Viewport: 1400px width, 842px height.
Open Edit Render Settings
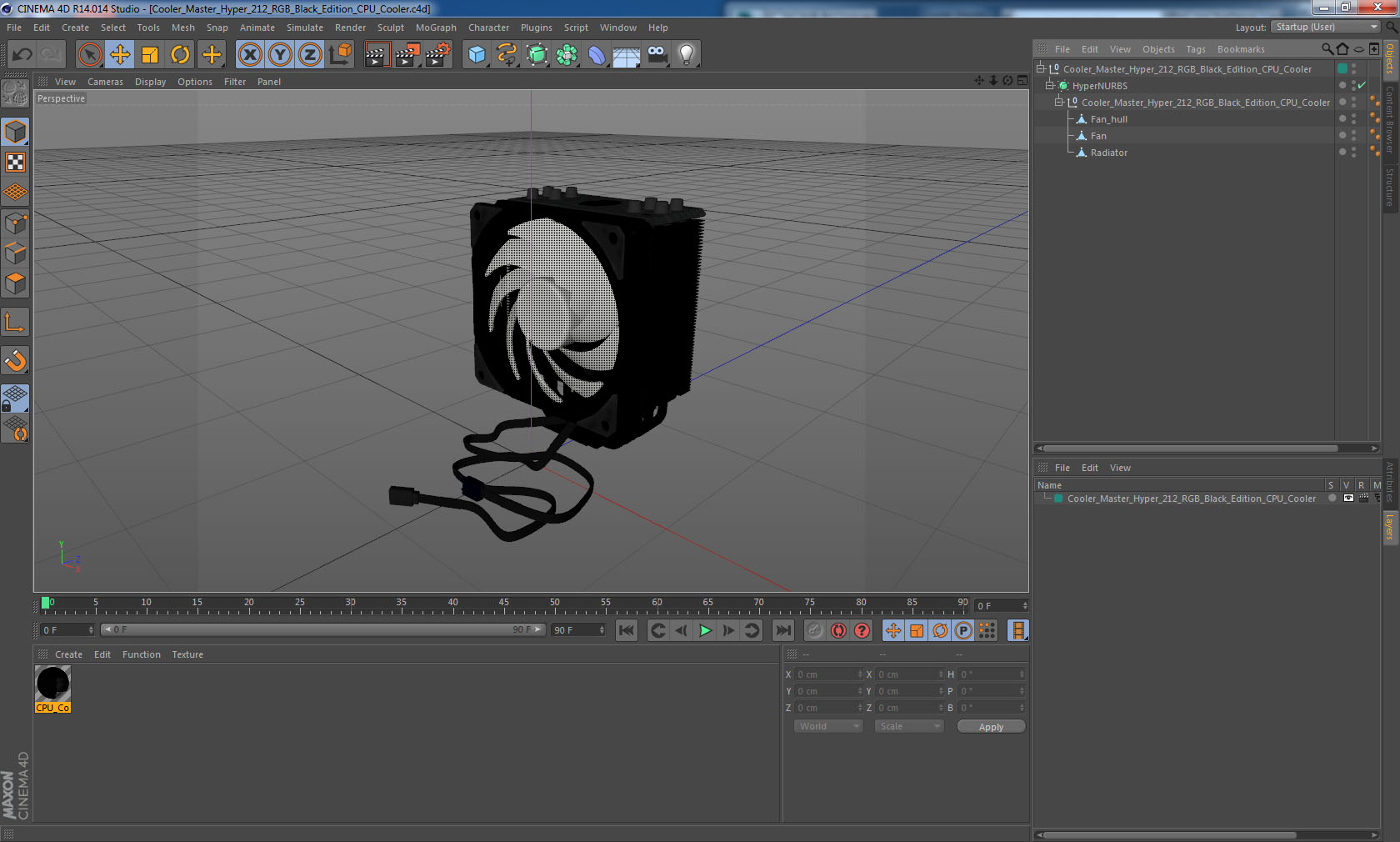point(437,55)
